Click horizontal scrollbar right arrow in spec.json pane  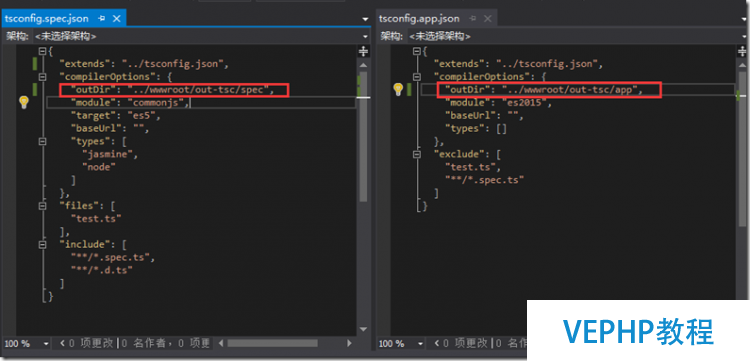point(350,343)
